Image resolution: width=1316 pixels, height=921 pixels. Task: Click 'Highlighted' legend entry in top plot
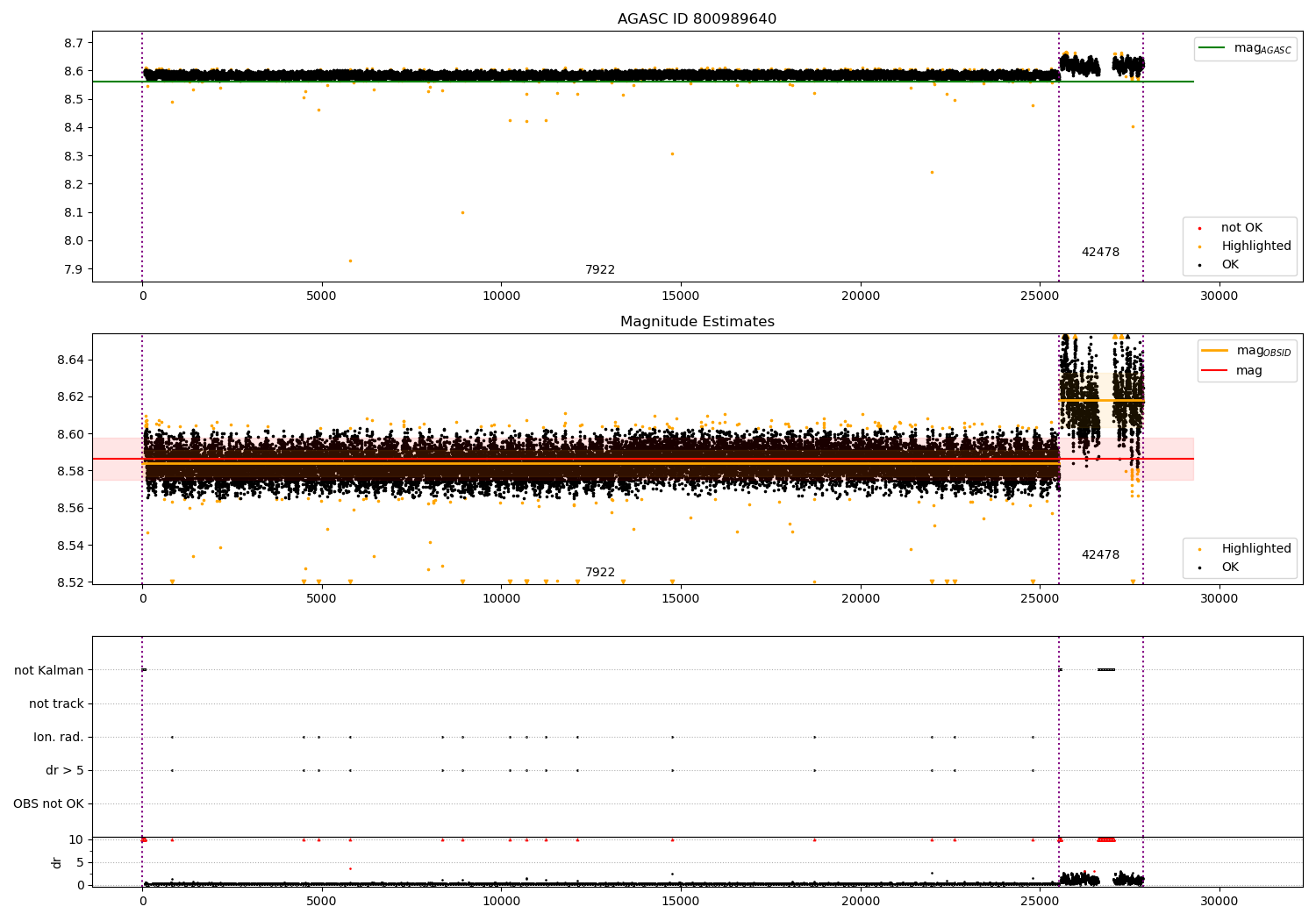[1255, 246]
